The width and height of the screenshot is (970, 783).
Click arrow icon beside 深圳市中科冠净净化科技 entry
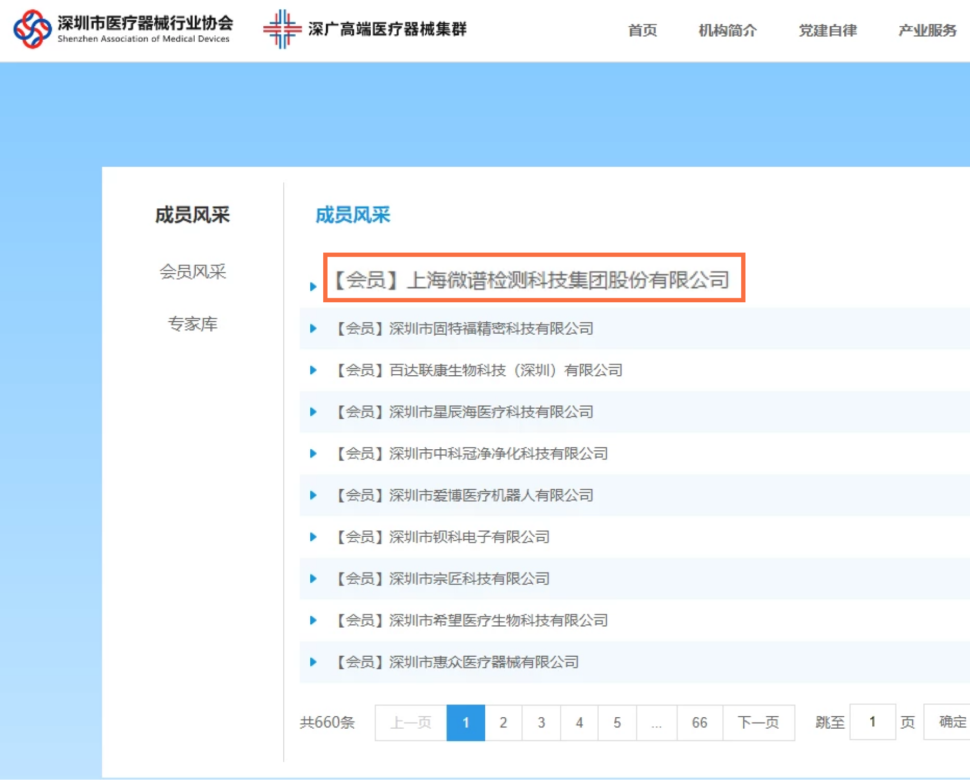point(313,453)
